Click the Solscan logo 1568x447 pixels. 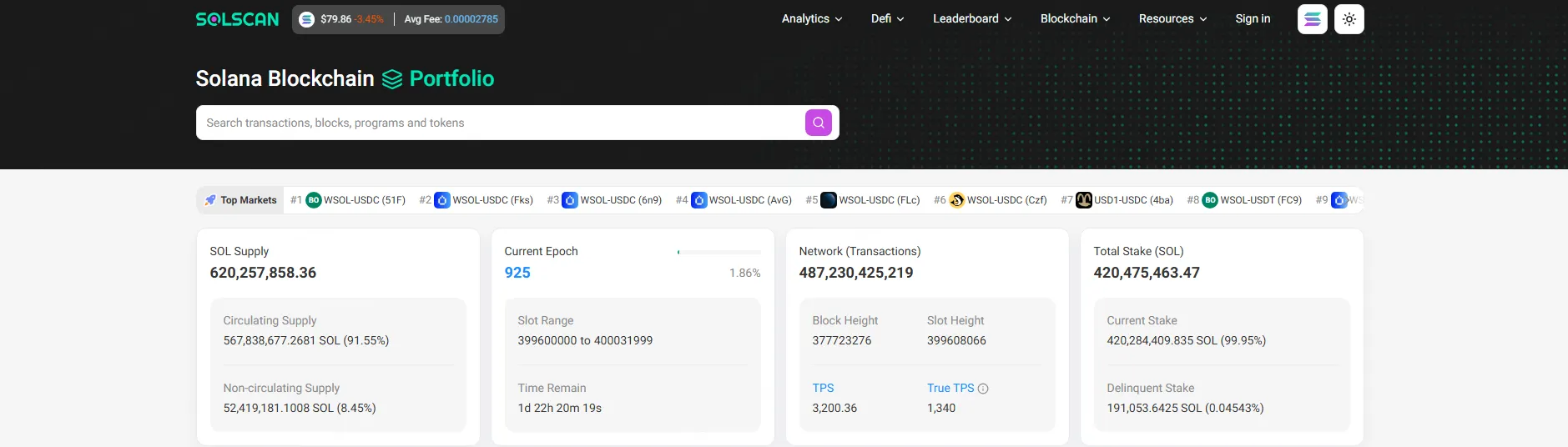[237, 19]
